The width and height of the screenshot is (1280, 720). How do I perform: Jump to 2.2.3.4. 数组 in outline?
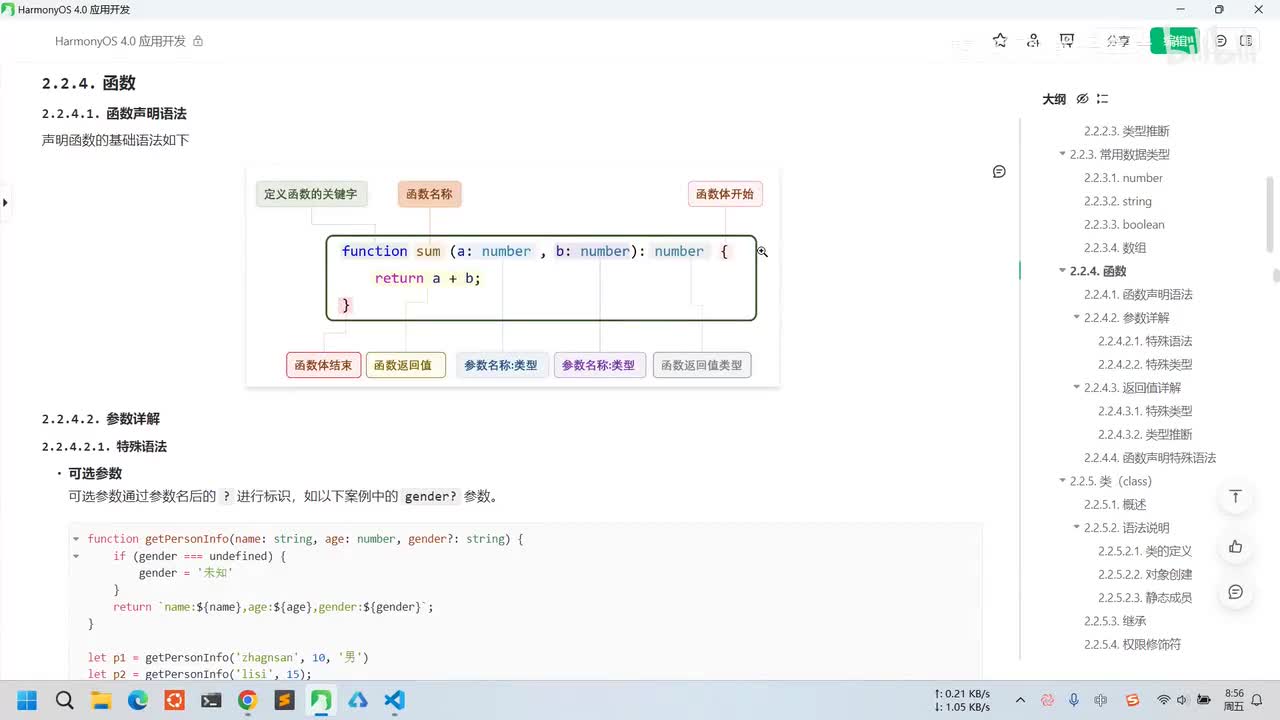(x=1115, y=248)
